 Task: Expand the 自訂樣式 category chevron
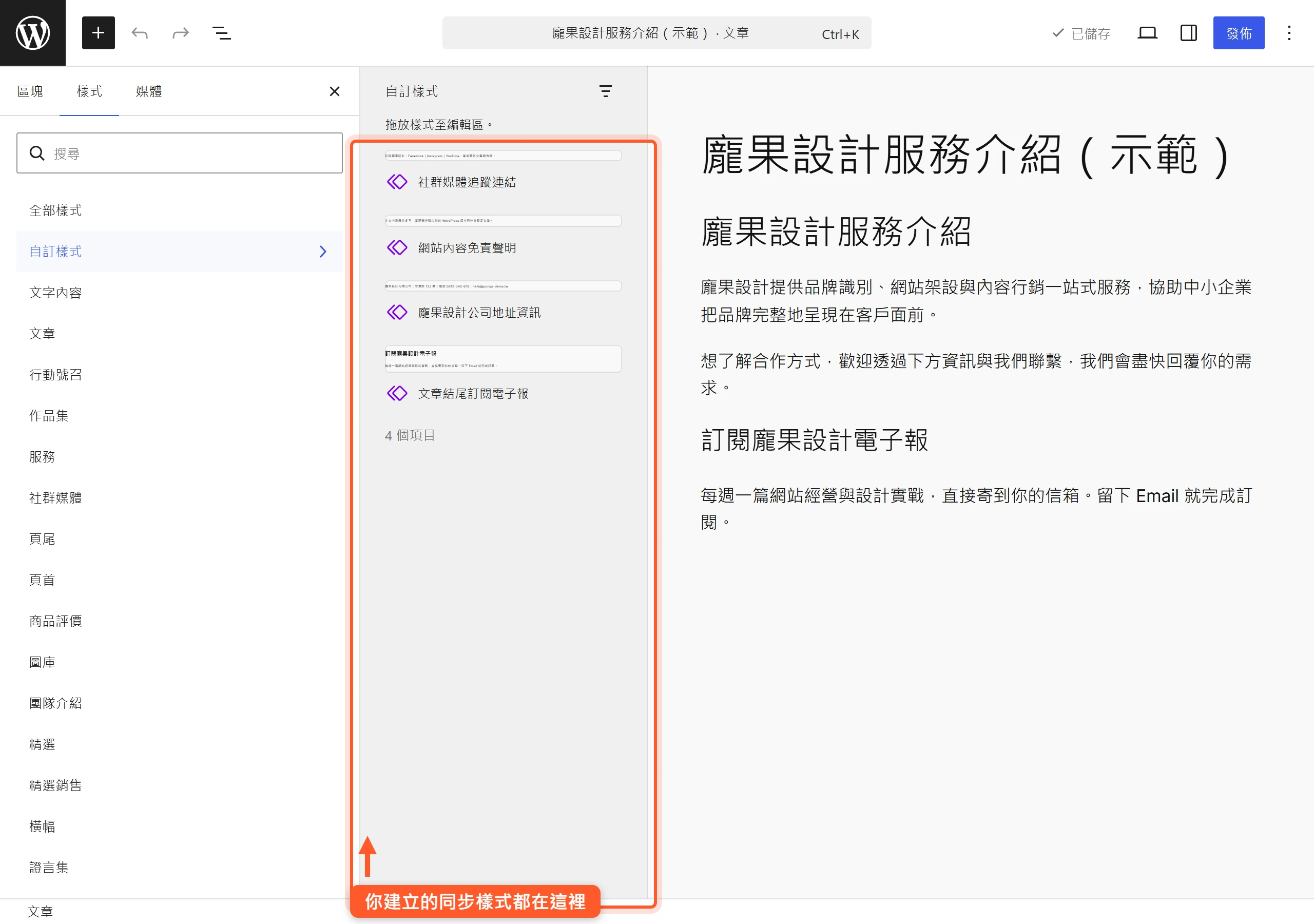click(323, 252)
